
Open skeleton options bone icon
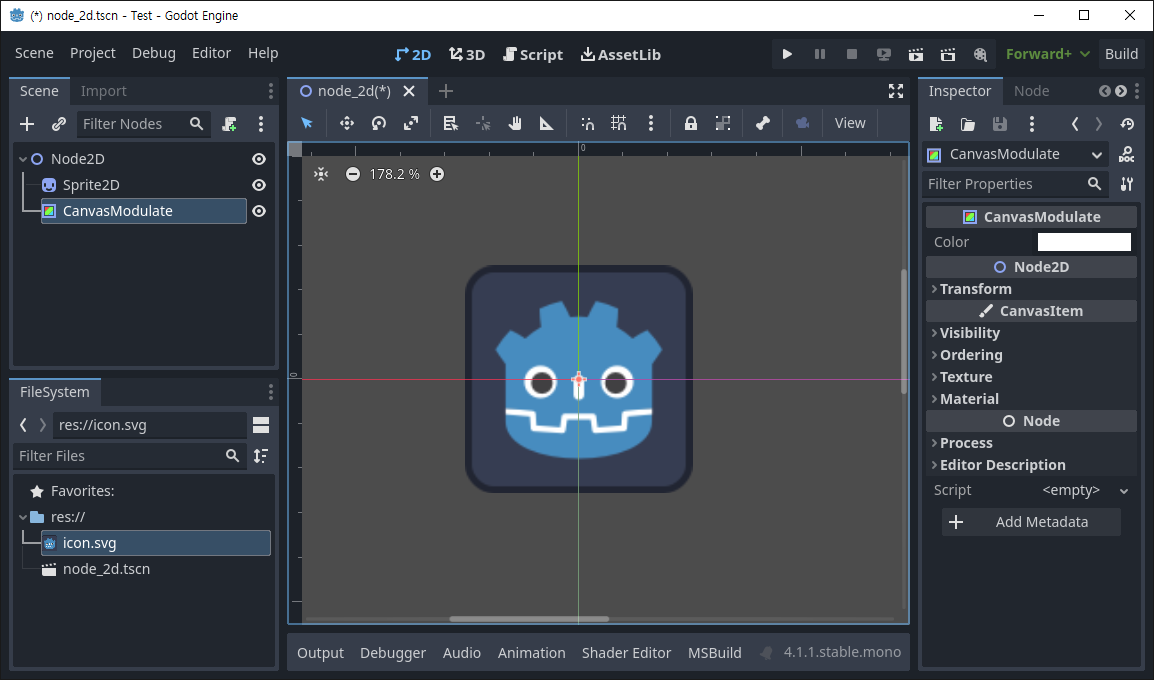762,123
